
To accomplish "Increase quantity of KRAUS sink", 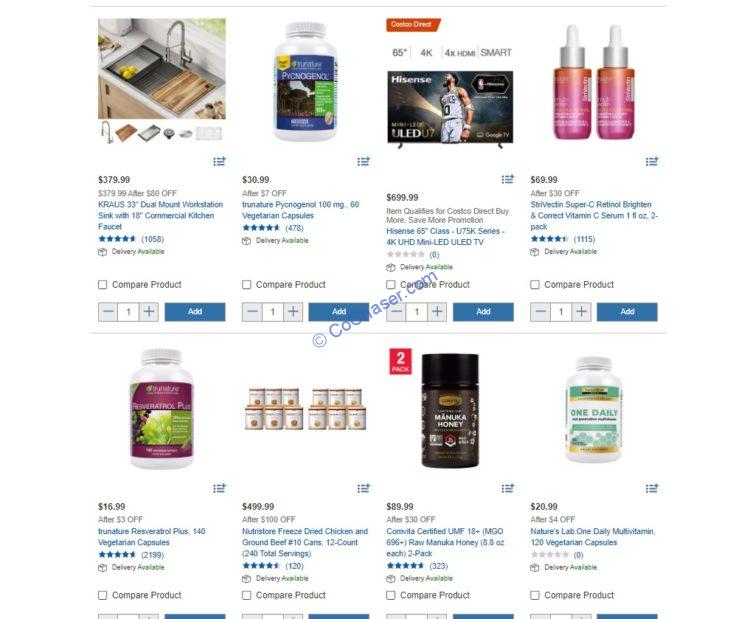I will (x=149, y=312).
